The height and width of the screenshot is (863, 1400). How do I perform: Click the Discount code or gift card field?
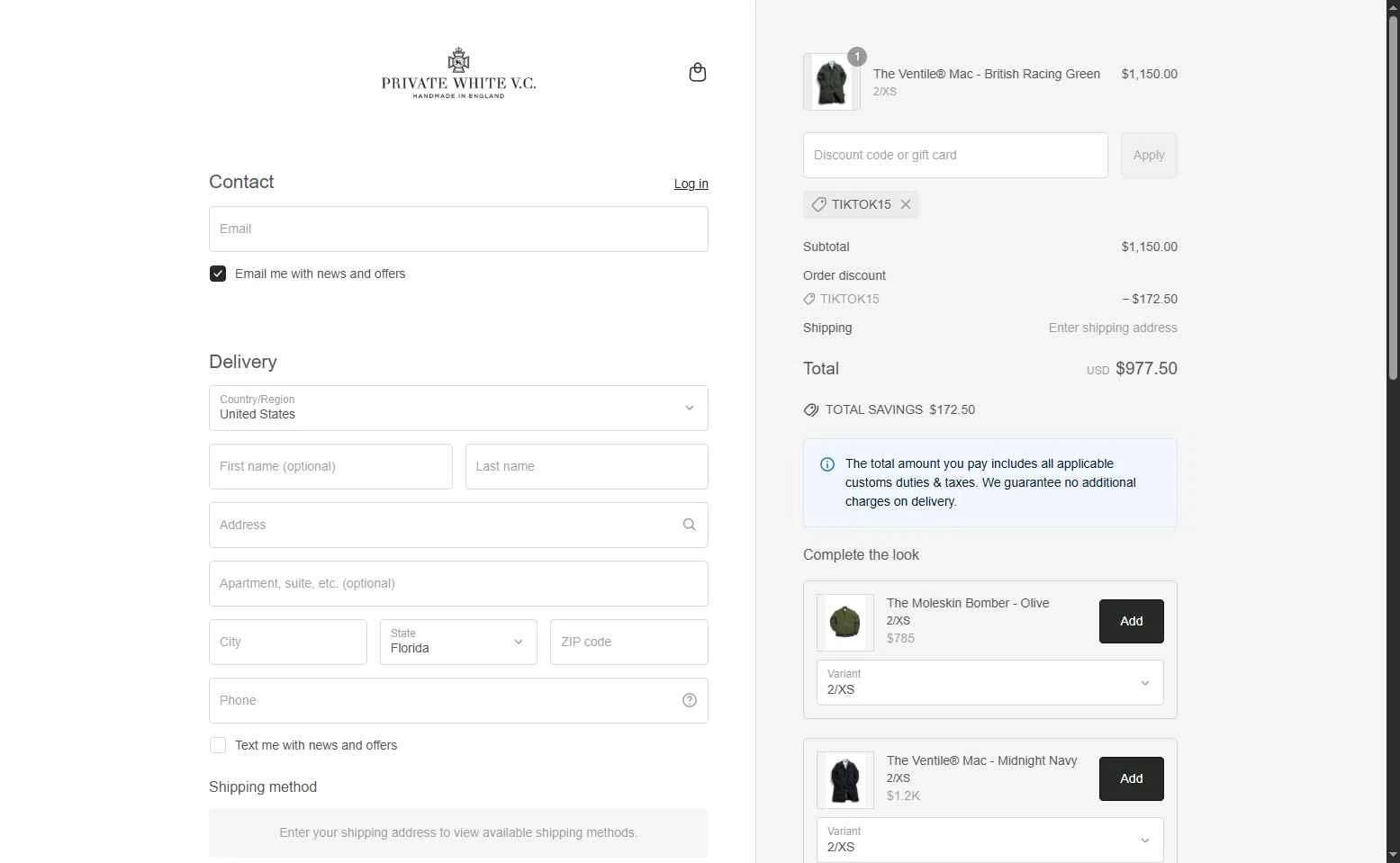(955, 155)
